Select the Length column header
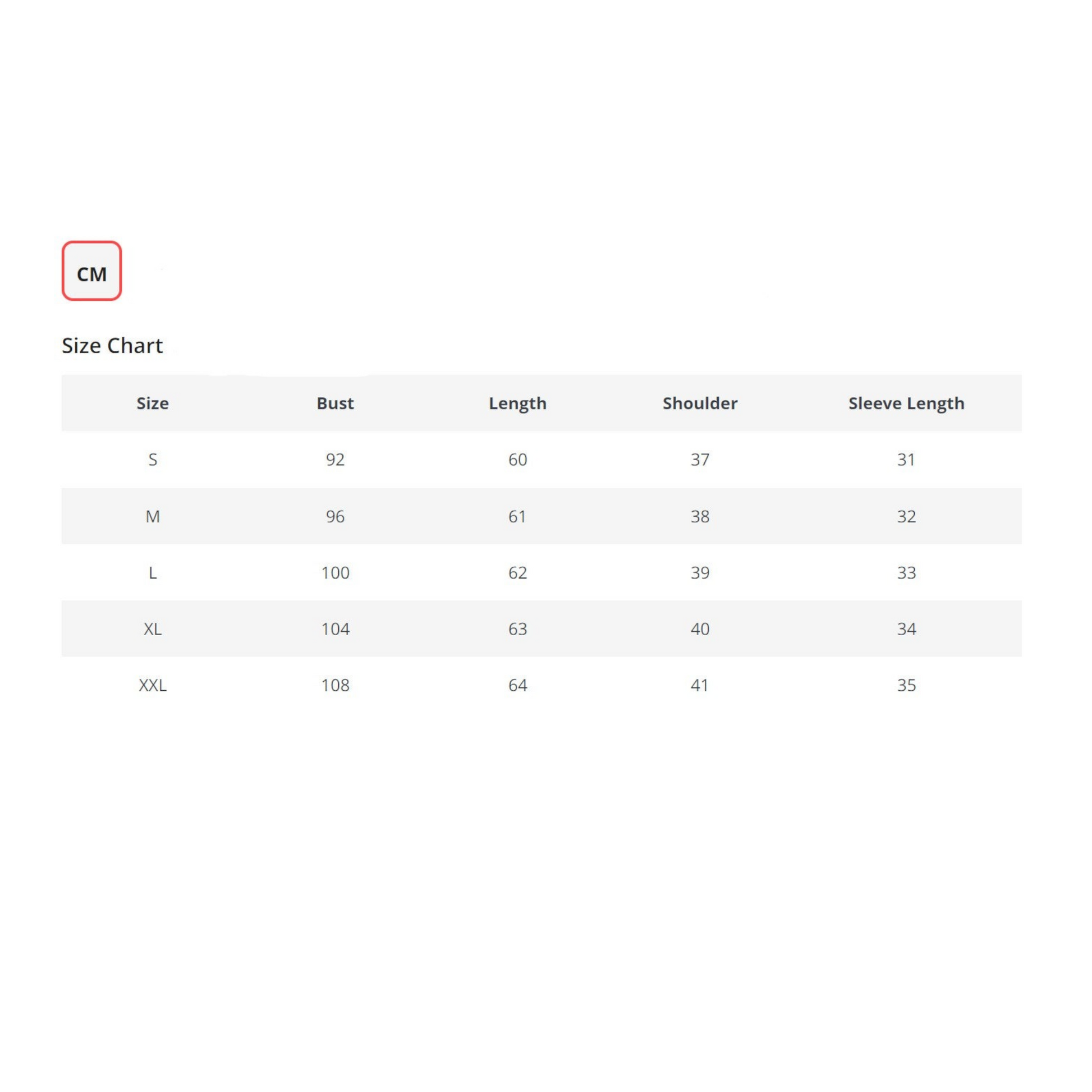Screen dimensions: 1092x1092 point(517,403)
